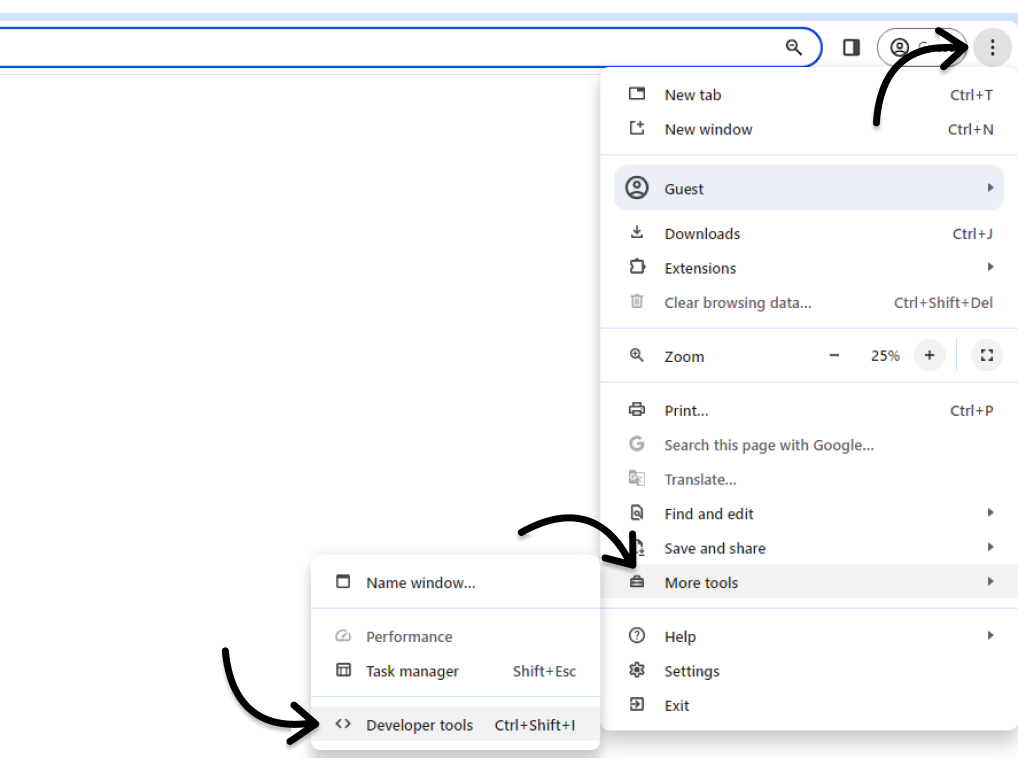This screenshot has width=1018, height=773.
Task: Open the Save and share submenu
Action: pos(715,547)
